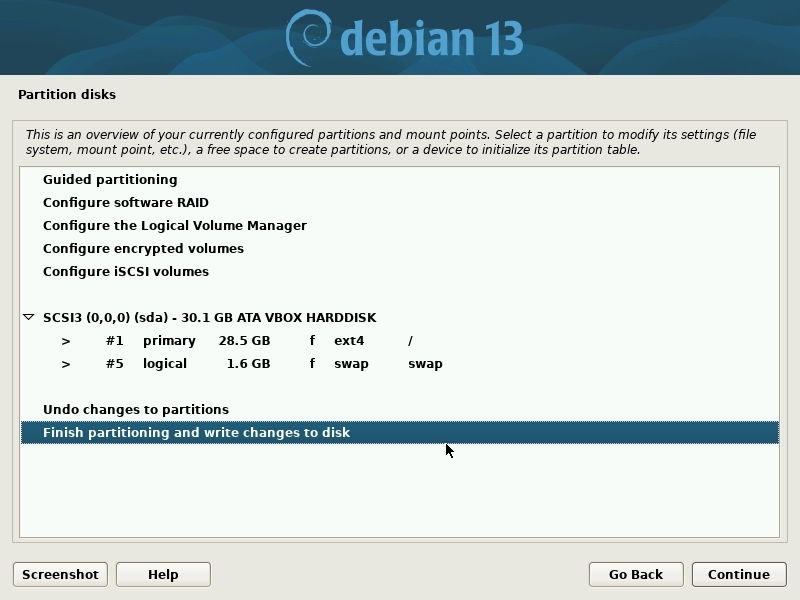Select SCSI3 (0,0,0) (sda) harddisk row
800x600 pixels.
click(399, 317)
